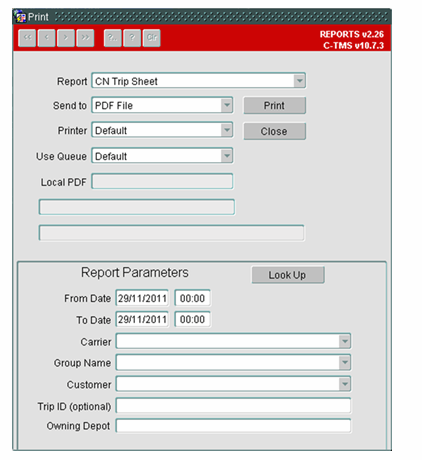Click the execute query '?' toolbar icon
Image resolution: width=422 pixels, height=460 pixels.
(x=132, y=38)
